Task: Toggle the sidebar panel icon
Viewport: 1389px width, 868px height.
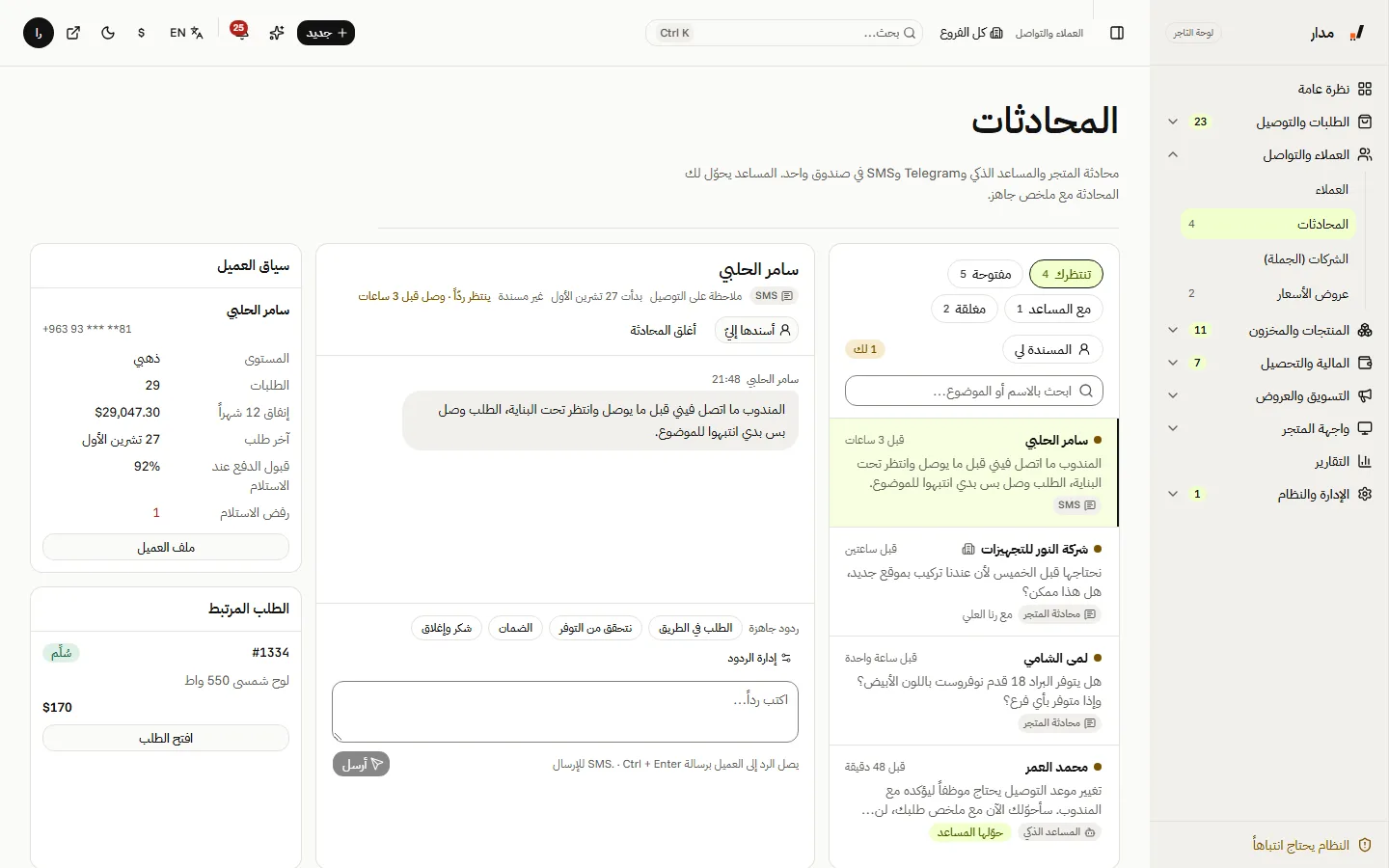Action: pos(1117,33)
